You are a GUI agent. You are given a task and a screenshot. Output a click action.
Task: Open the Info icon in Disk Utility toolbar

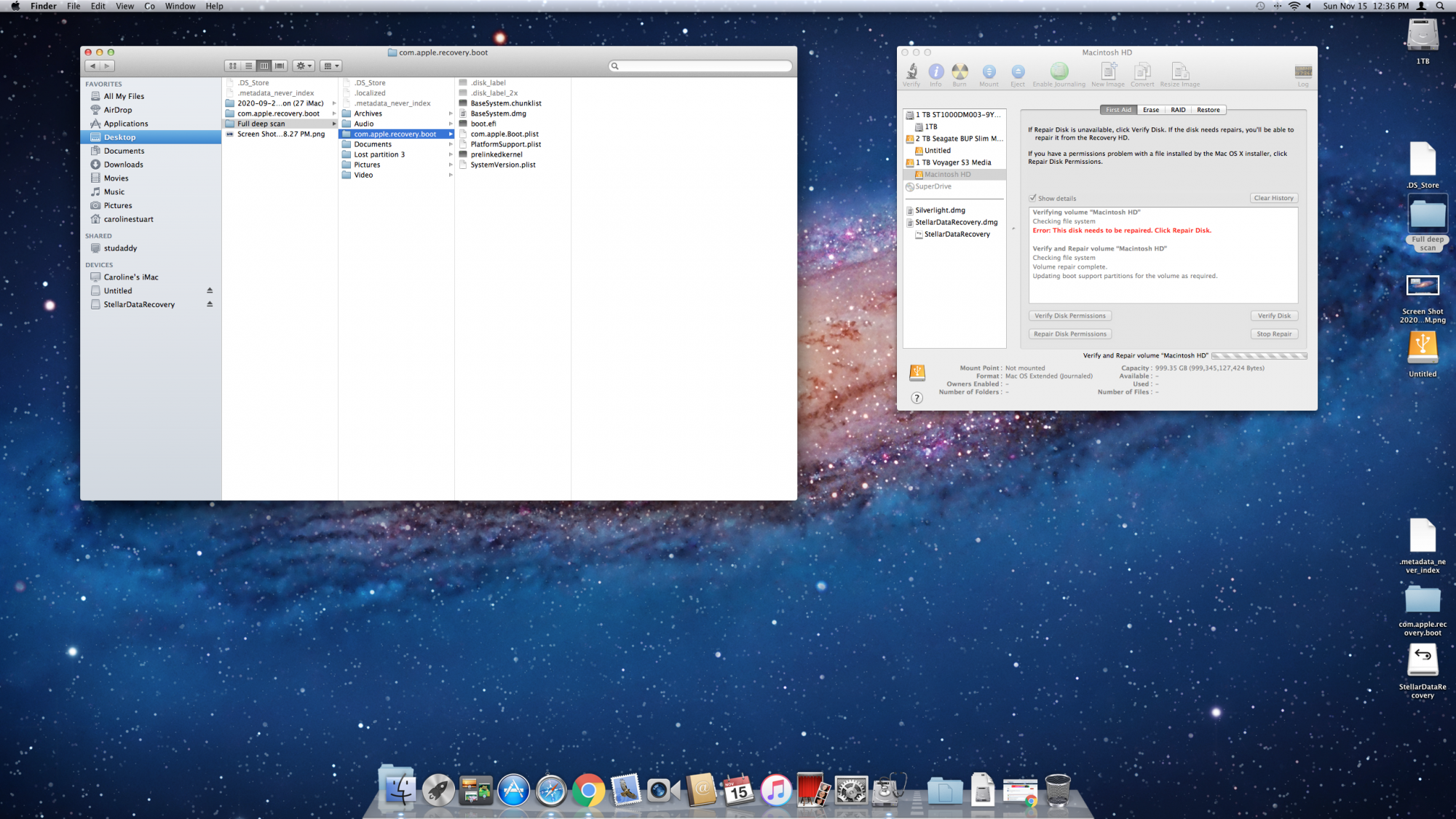click(935, 74)
